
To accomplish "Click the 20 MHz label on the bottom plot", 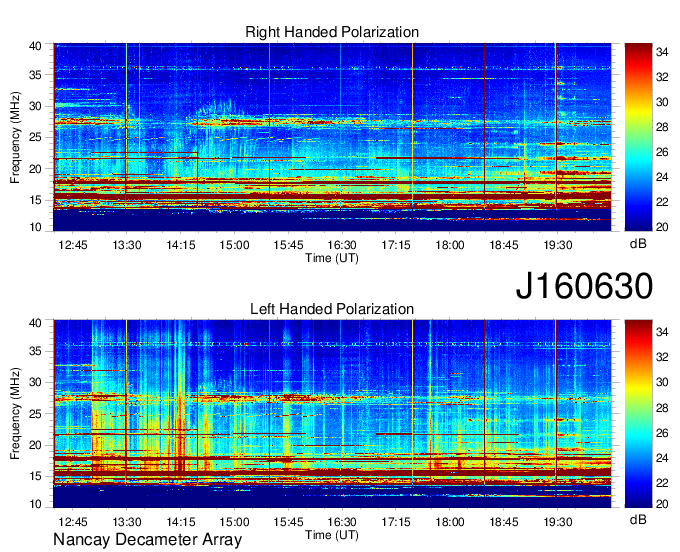I will pyautogui.click(x=36, y=445).
